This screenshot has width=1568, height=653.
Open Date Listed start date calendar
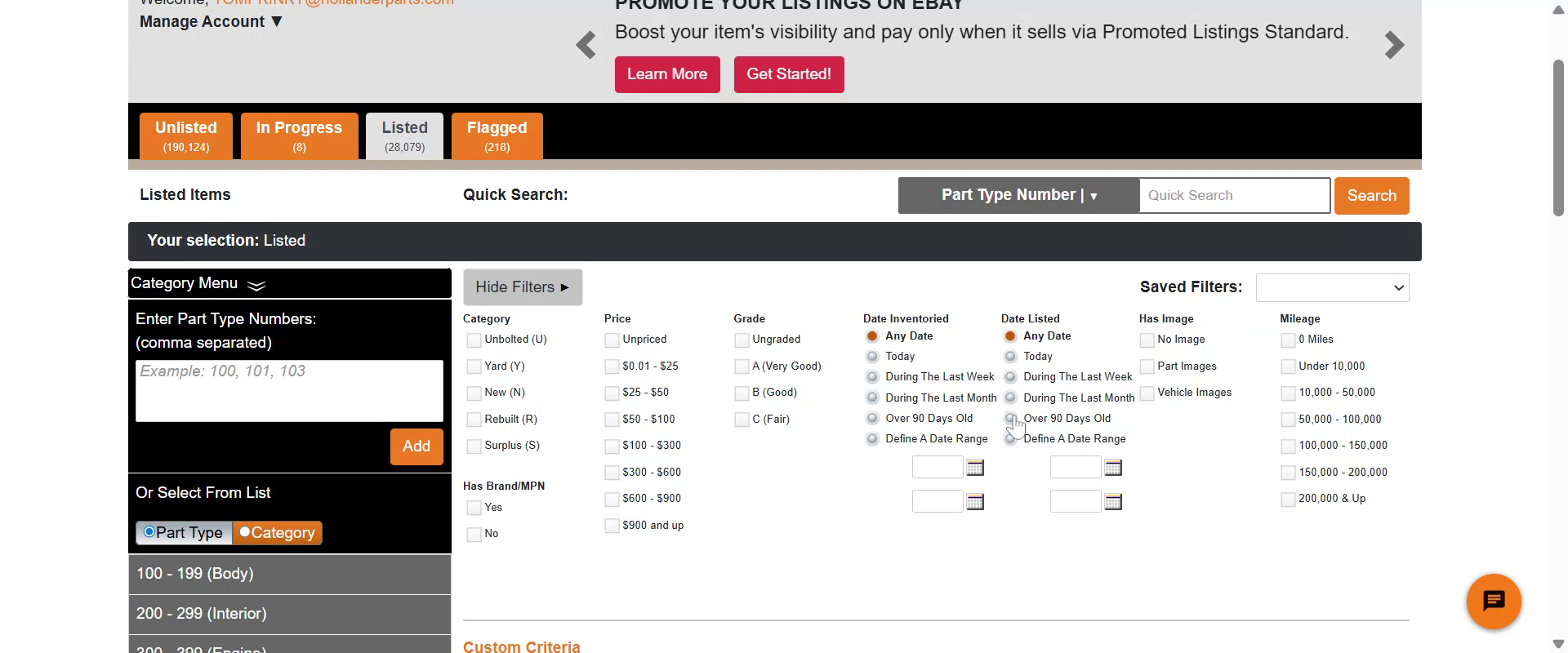click(1113, 468)
